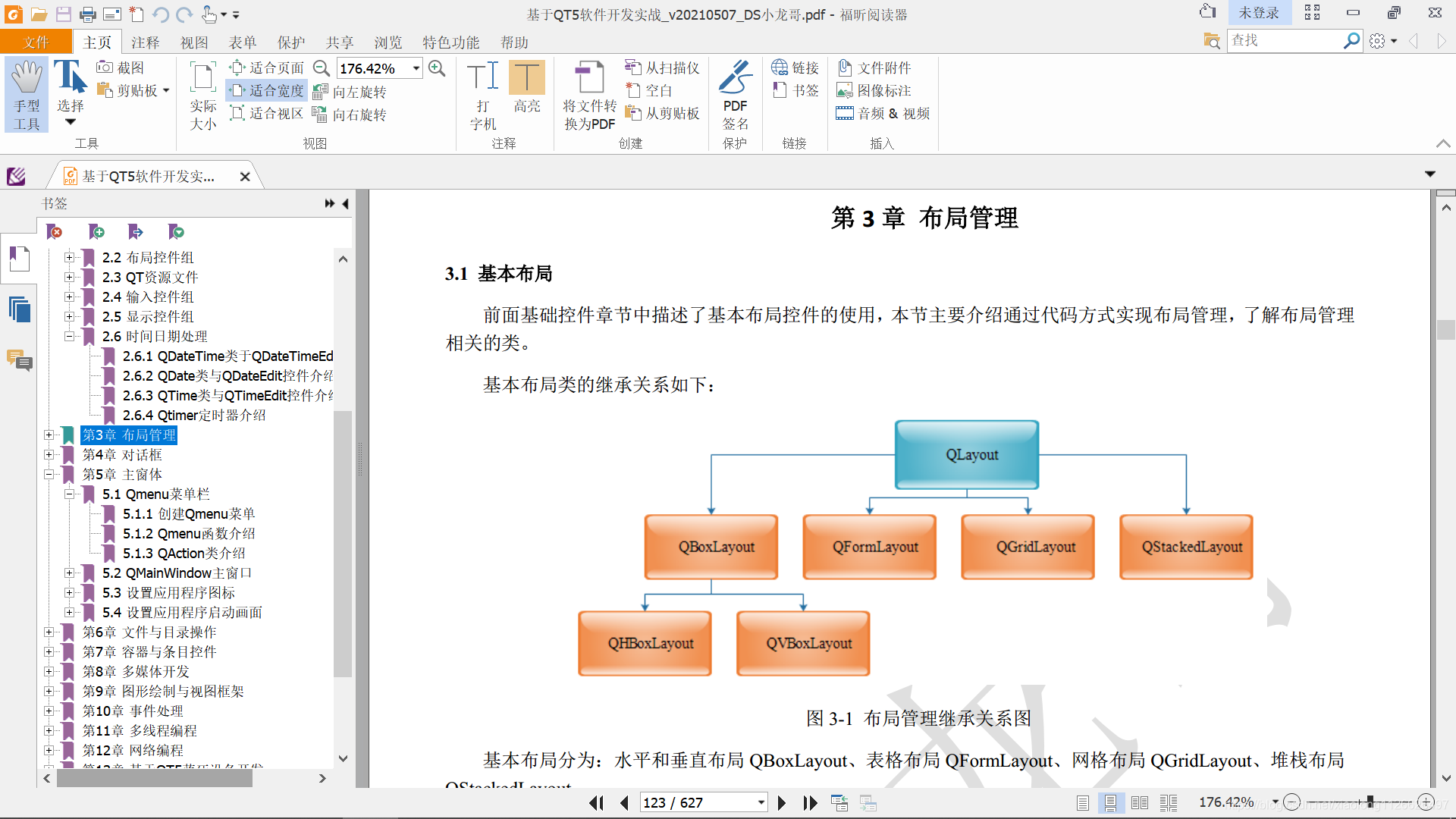
Task: Click the Typewriter (打字机) tool icon
Action: coord(483,77)
